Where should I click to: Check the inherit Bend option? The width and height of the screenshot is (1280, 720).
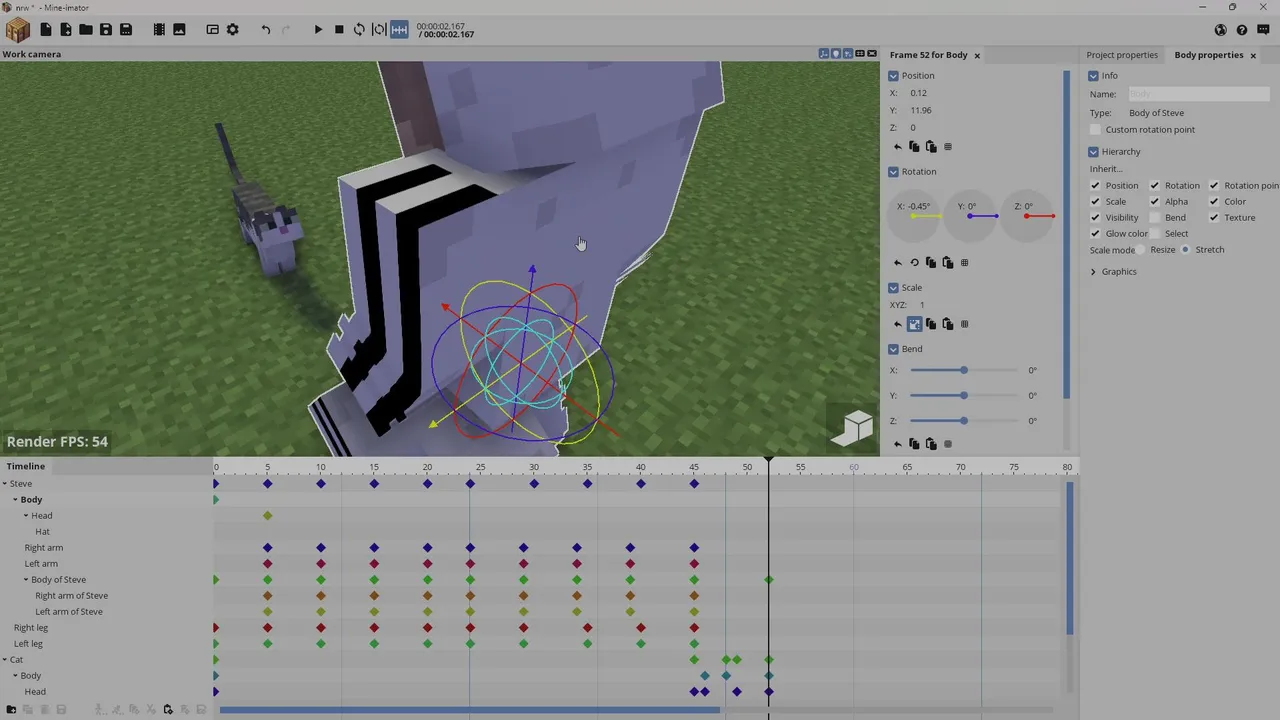point(1154,218)
